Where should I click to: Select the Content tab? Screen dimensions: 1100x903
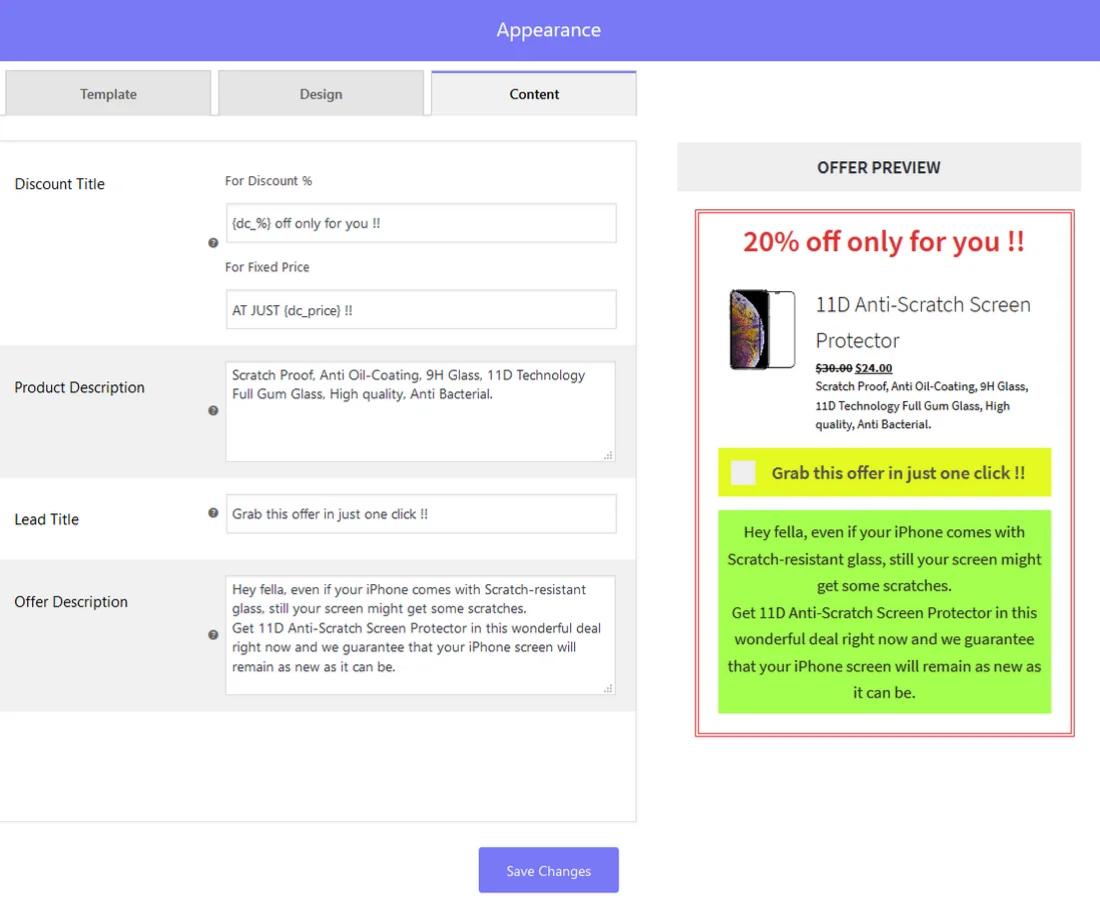tap(534, 93)
